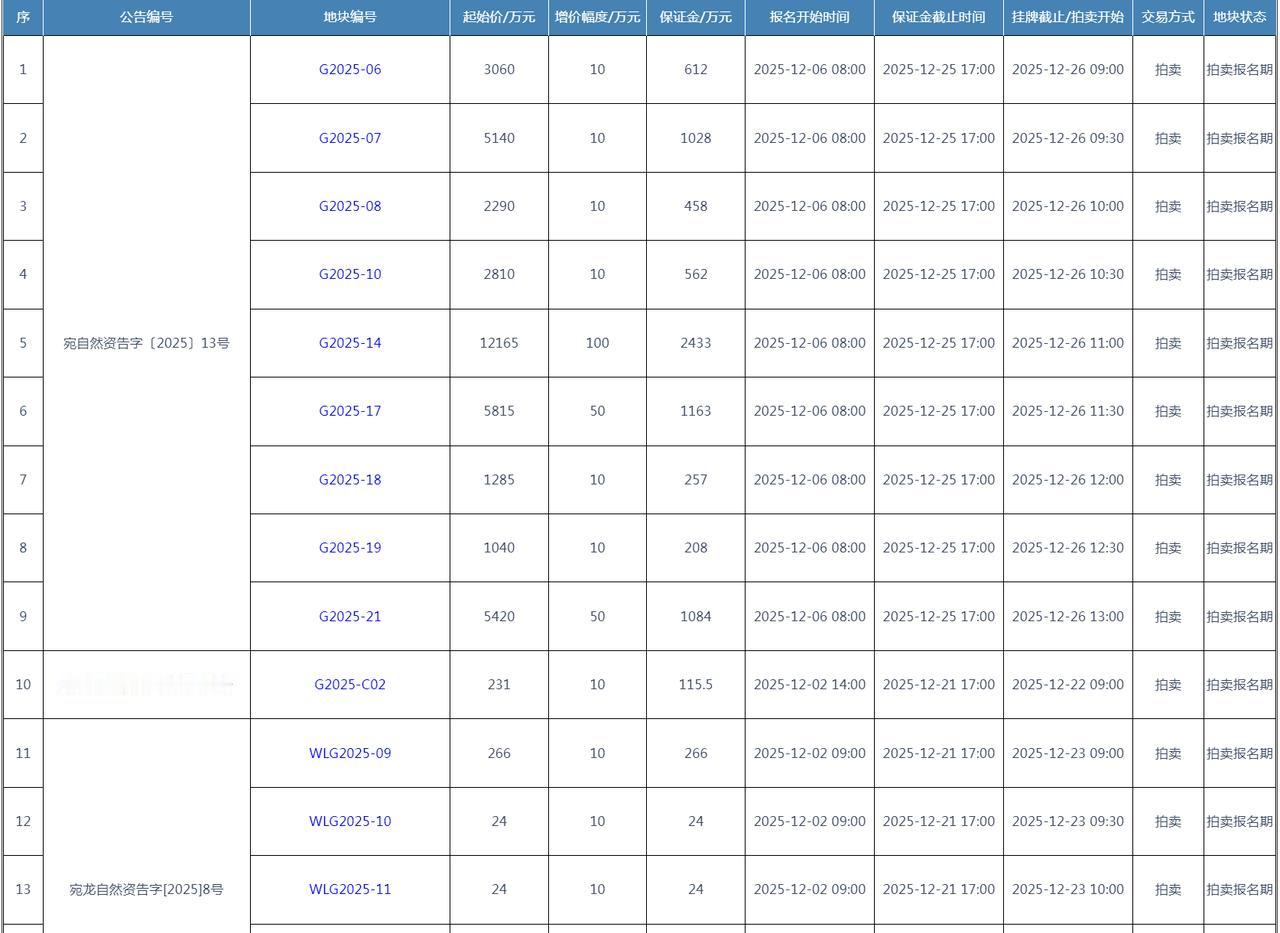Click the 报名开始时间 column header
Screen dimensions: 1280x933
[810, 17]
